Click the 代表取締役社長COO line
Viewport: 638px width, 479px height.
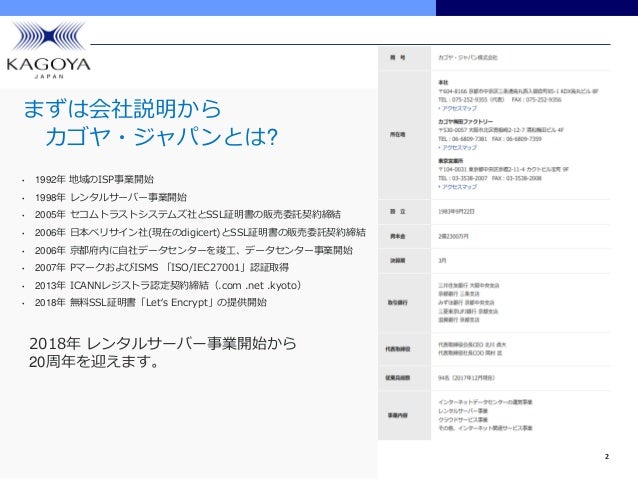470,353
